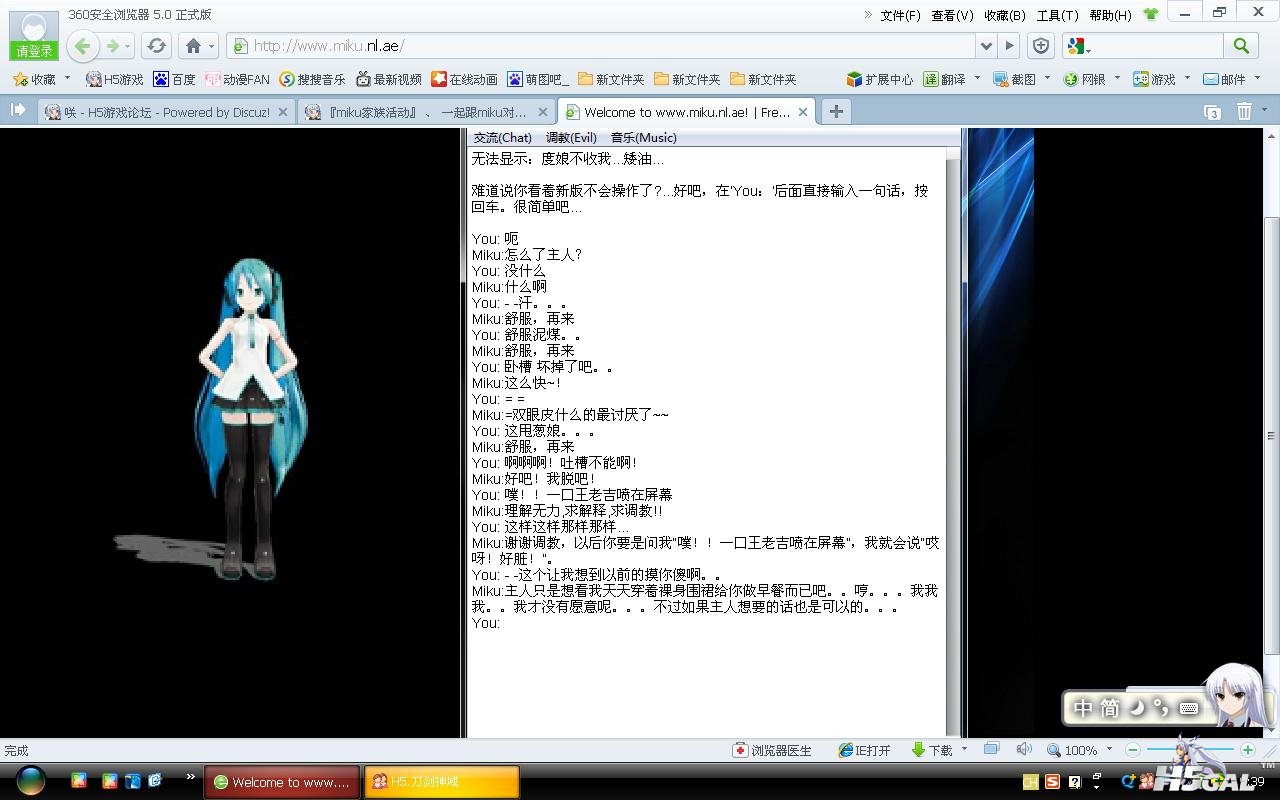Click the 翻译 translate tool
This screenshot has width=1280, height=800.
(945, 79)
